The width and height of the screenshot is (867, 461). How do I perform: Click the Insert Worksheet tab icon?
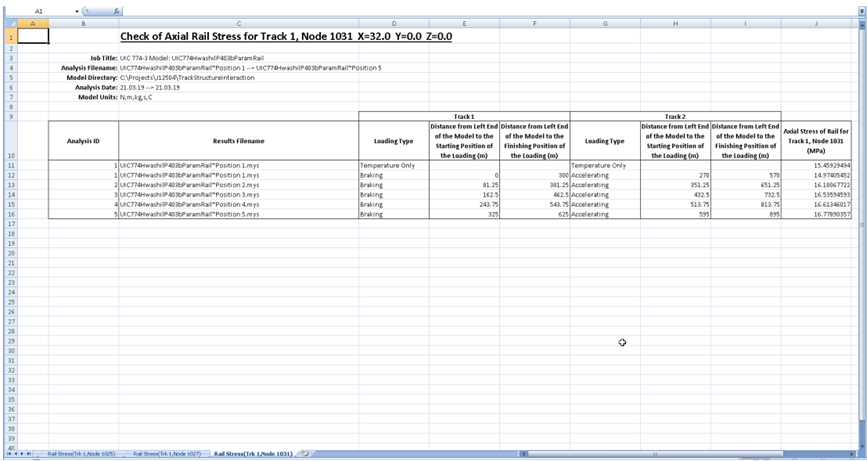tap(305, 454)
